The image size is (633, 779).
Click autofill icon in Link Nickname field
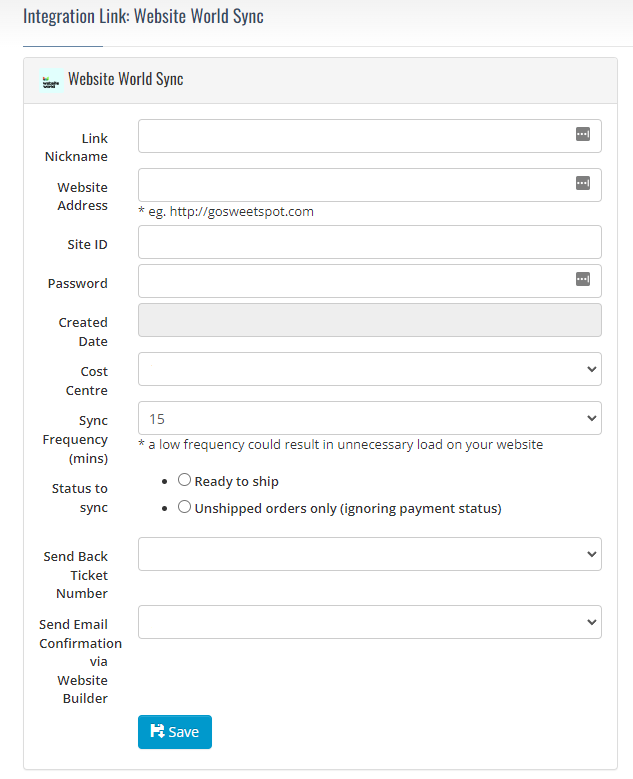pos(583,134)
